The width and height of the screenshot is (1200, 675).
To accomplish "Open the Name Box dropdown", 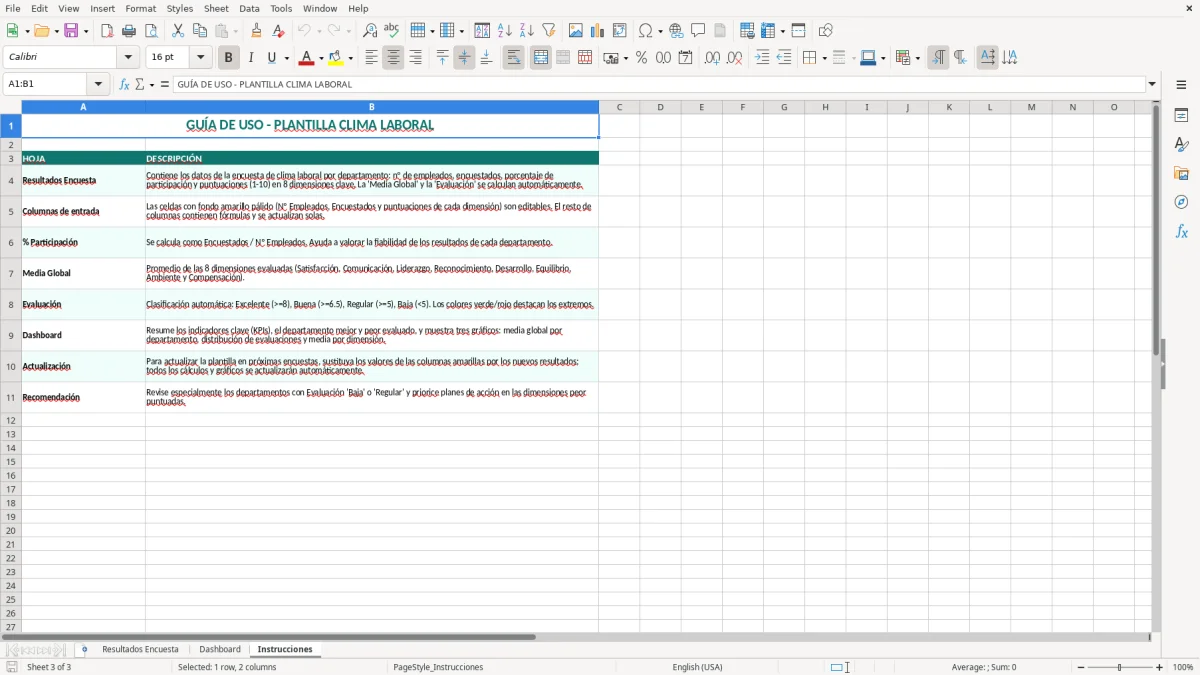I will [98, 85].
